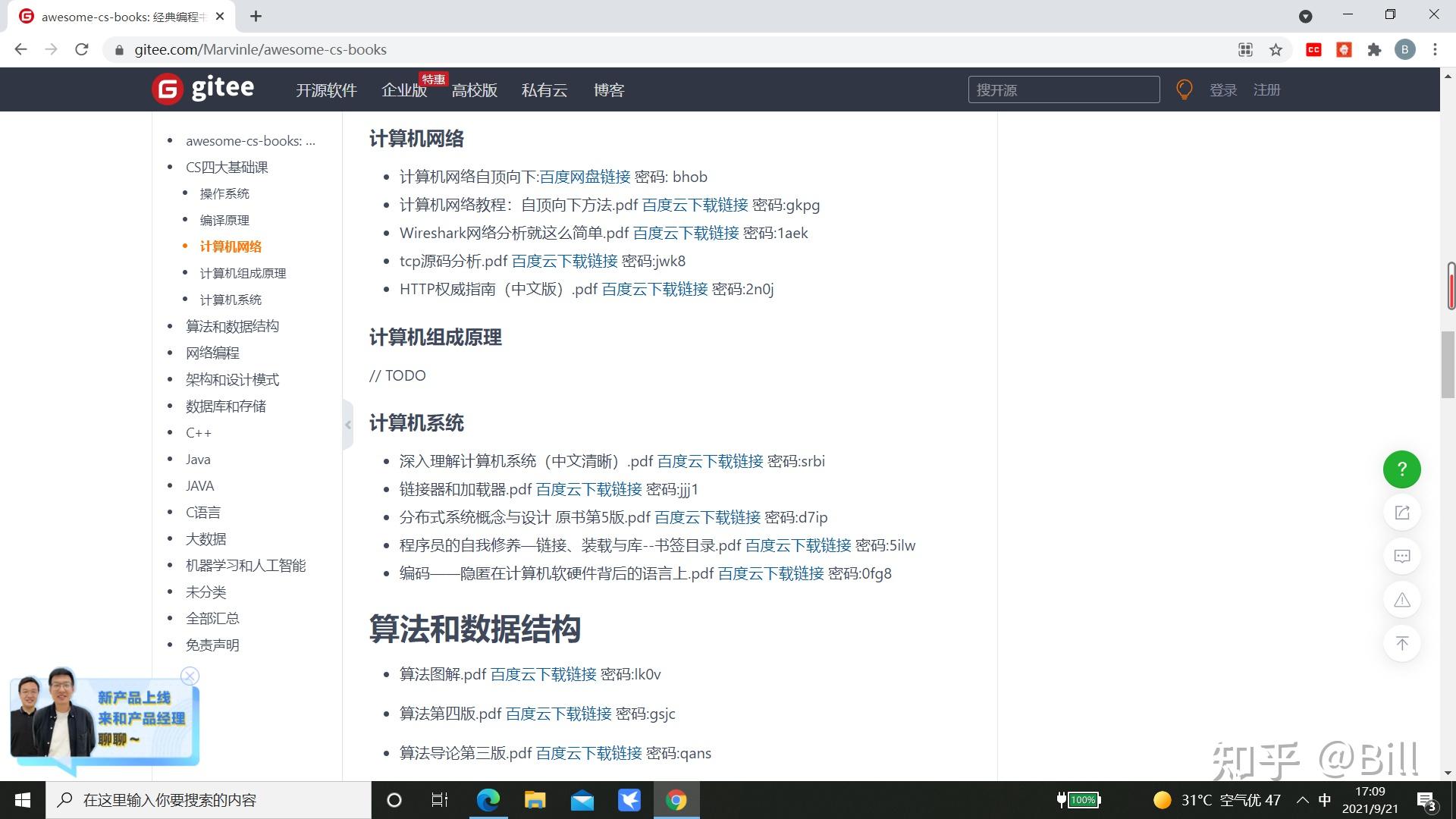Select 操作系统 in the sidebar list

223,193
